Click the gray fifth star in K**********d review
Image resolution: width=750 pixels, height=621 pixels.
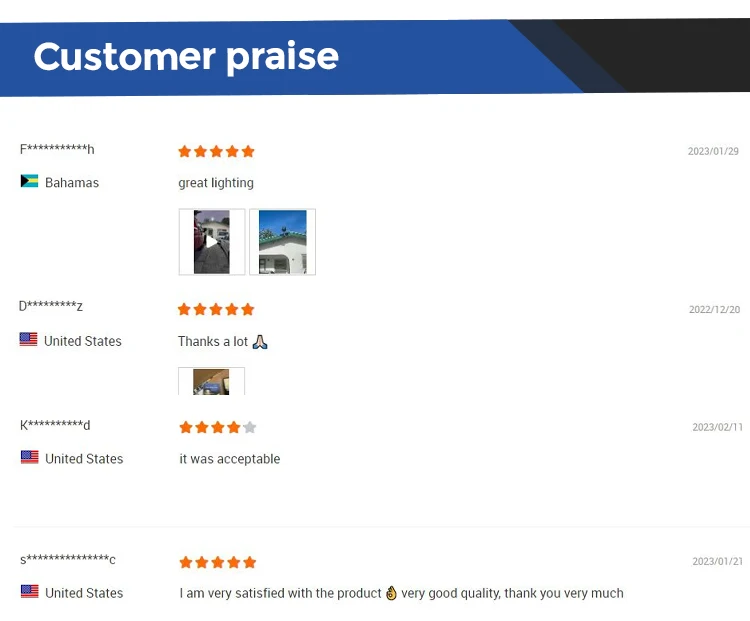[x=250, y=427]
